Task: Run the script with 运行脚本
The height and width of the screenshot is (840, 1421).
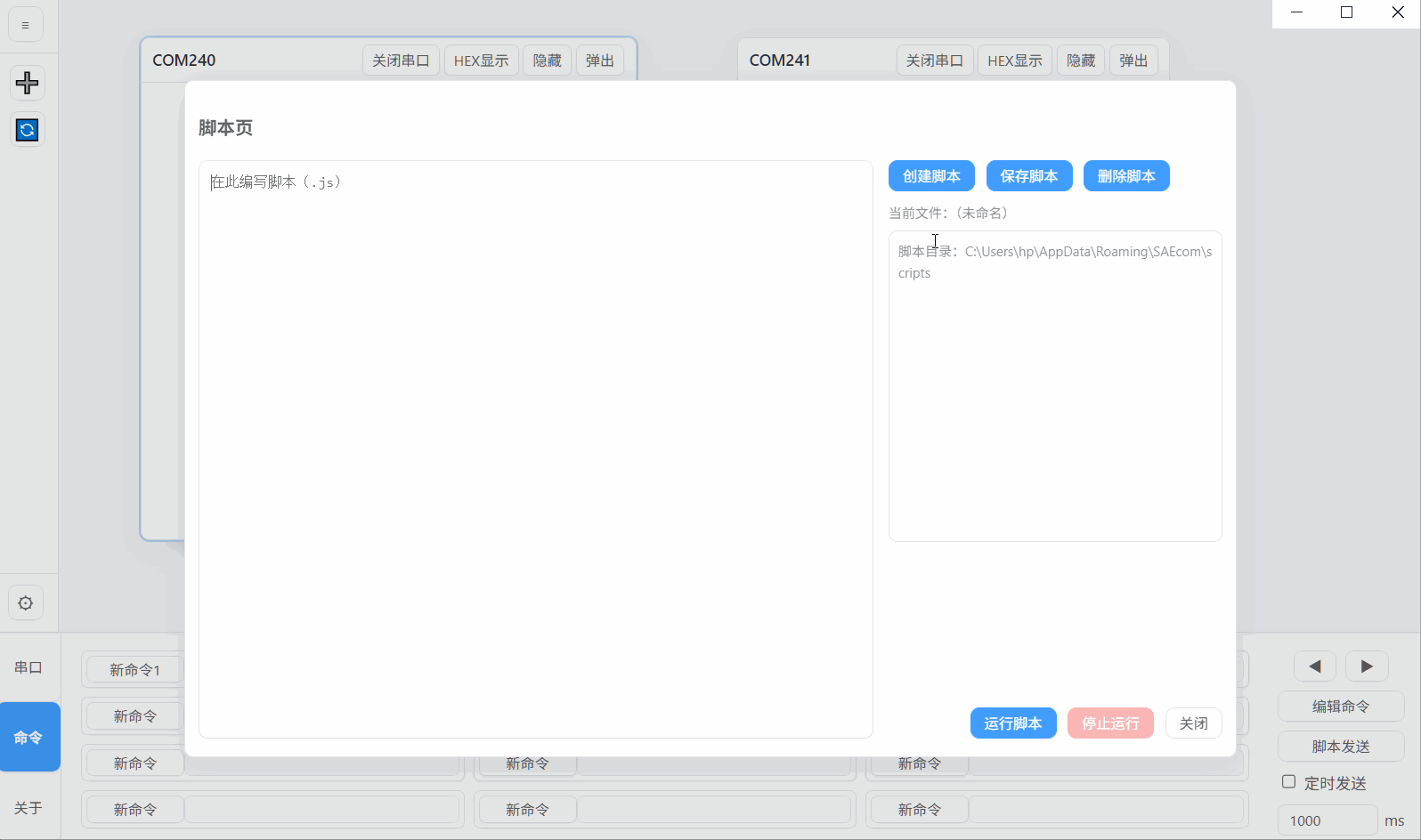Action: pyautogui.click(x=1012, y=723)
